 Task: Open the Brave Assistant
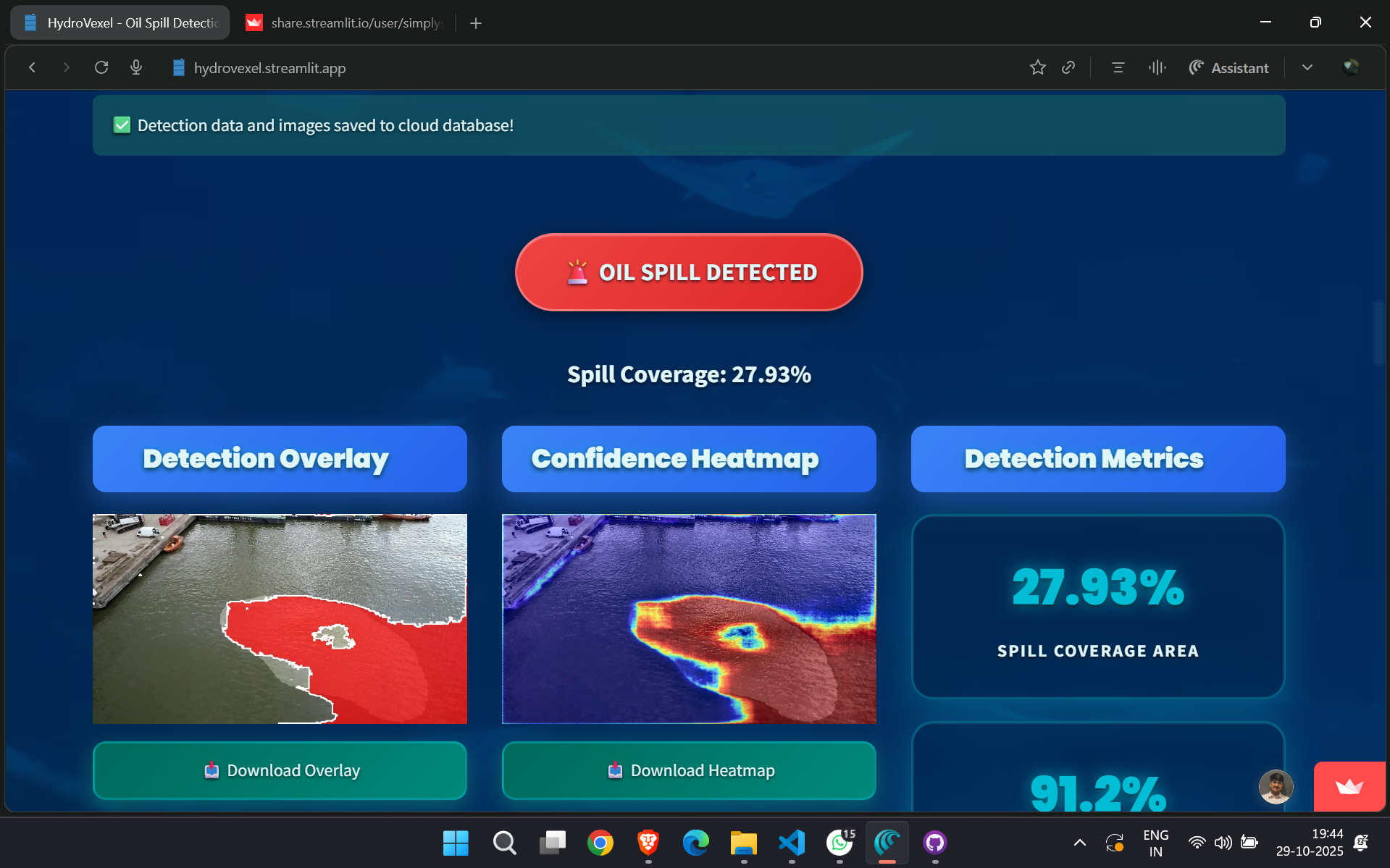pyautogui.click(x=1229, y=67)
